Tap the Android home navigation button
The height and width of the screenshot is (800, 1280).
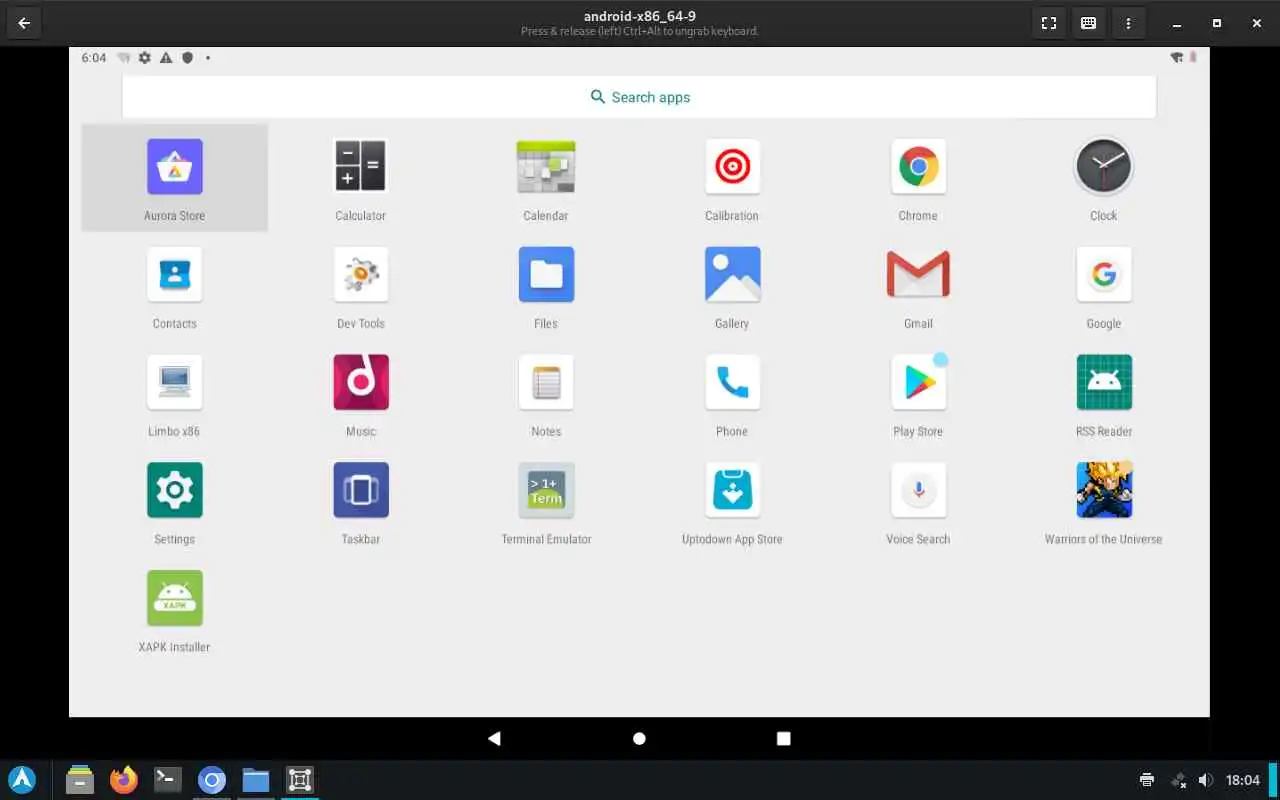(x=639, y=738)
